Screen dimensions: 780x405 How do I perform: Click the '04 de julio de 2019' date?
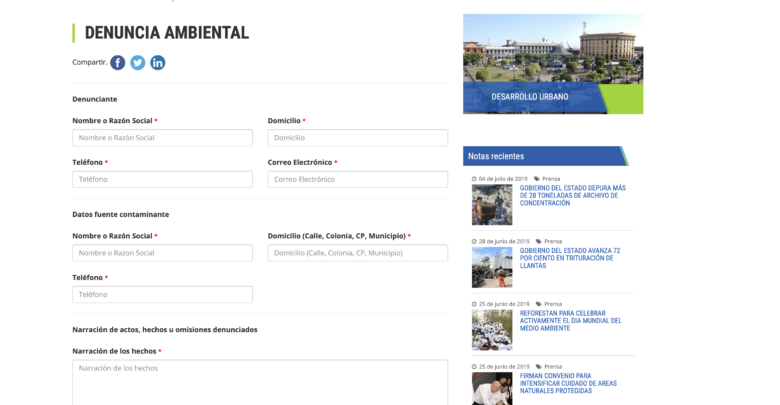tap(503, 179)
